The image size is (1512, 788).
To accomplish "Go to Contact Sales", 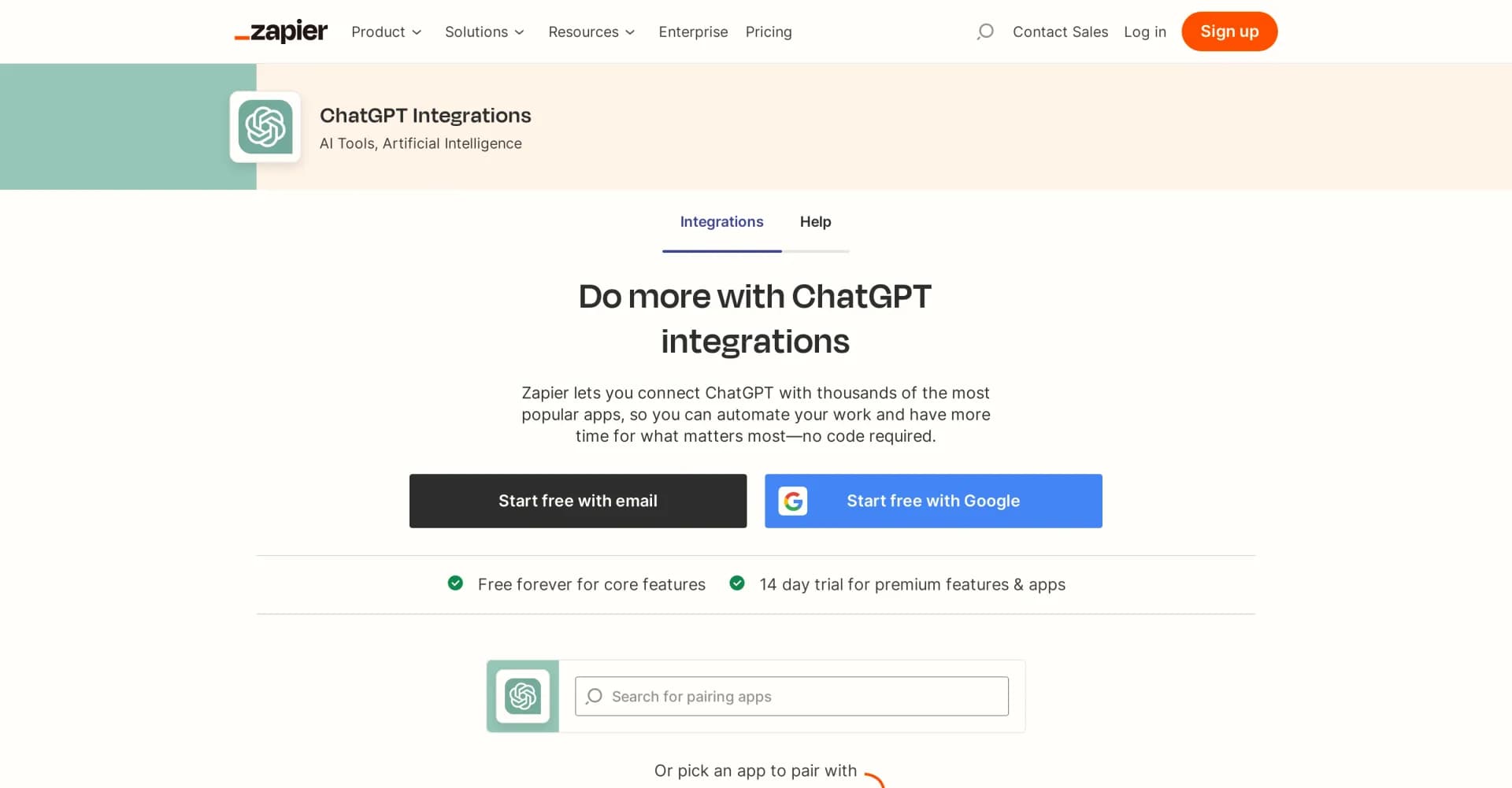I will 1060,31.
